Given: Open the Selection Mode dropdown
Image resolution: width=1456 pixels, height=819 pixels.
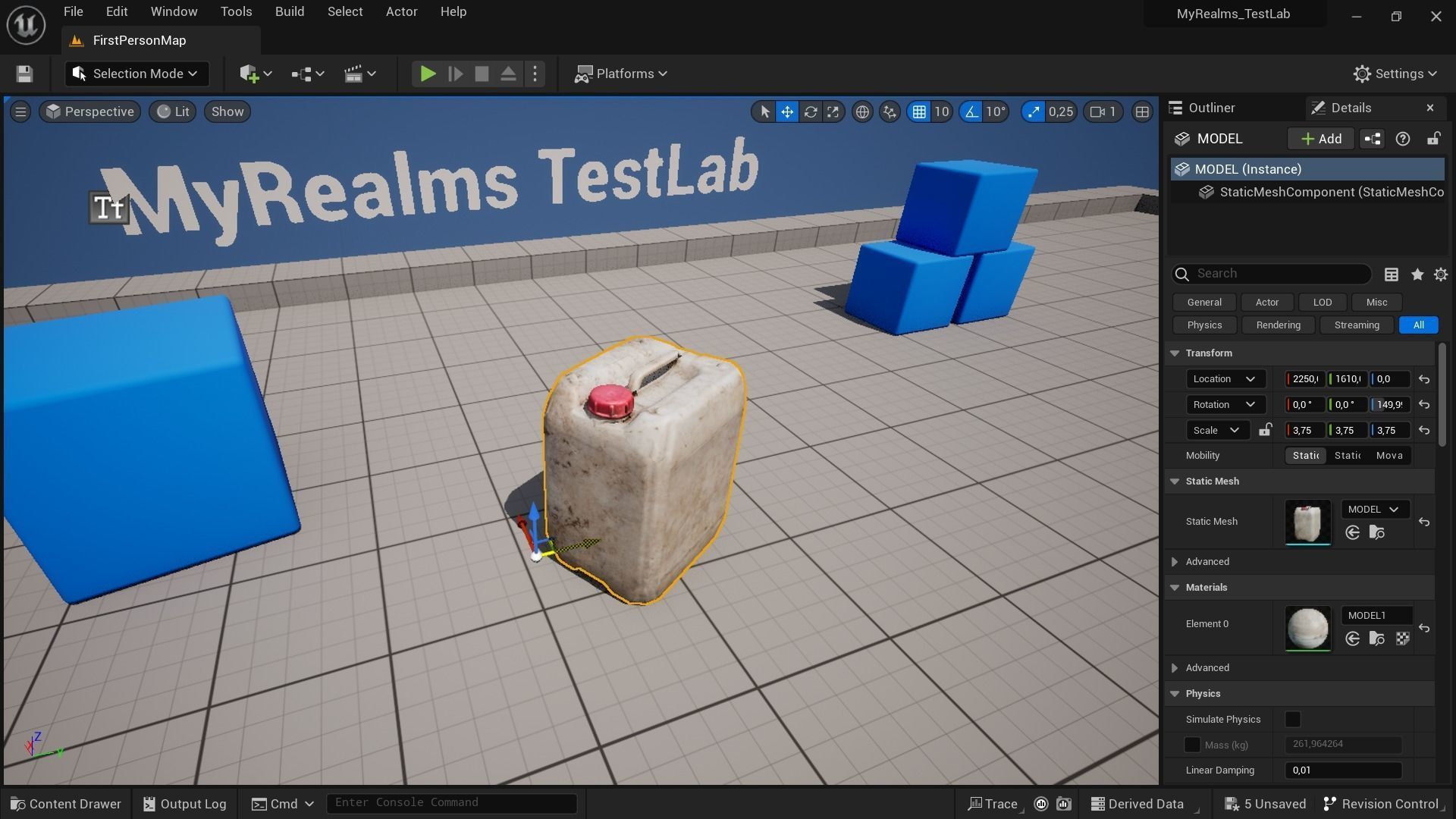Looking at the screenshot, I should 136,74.
